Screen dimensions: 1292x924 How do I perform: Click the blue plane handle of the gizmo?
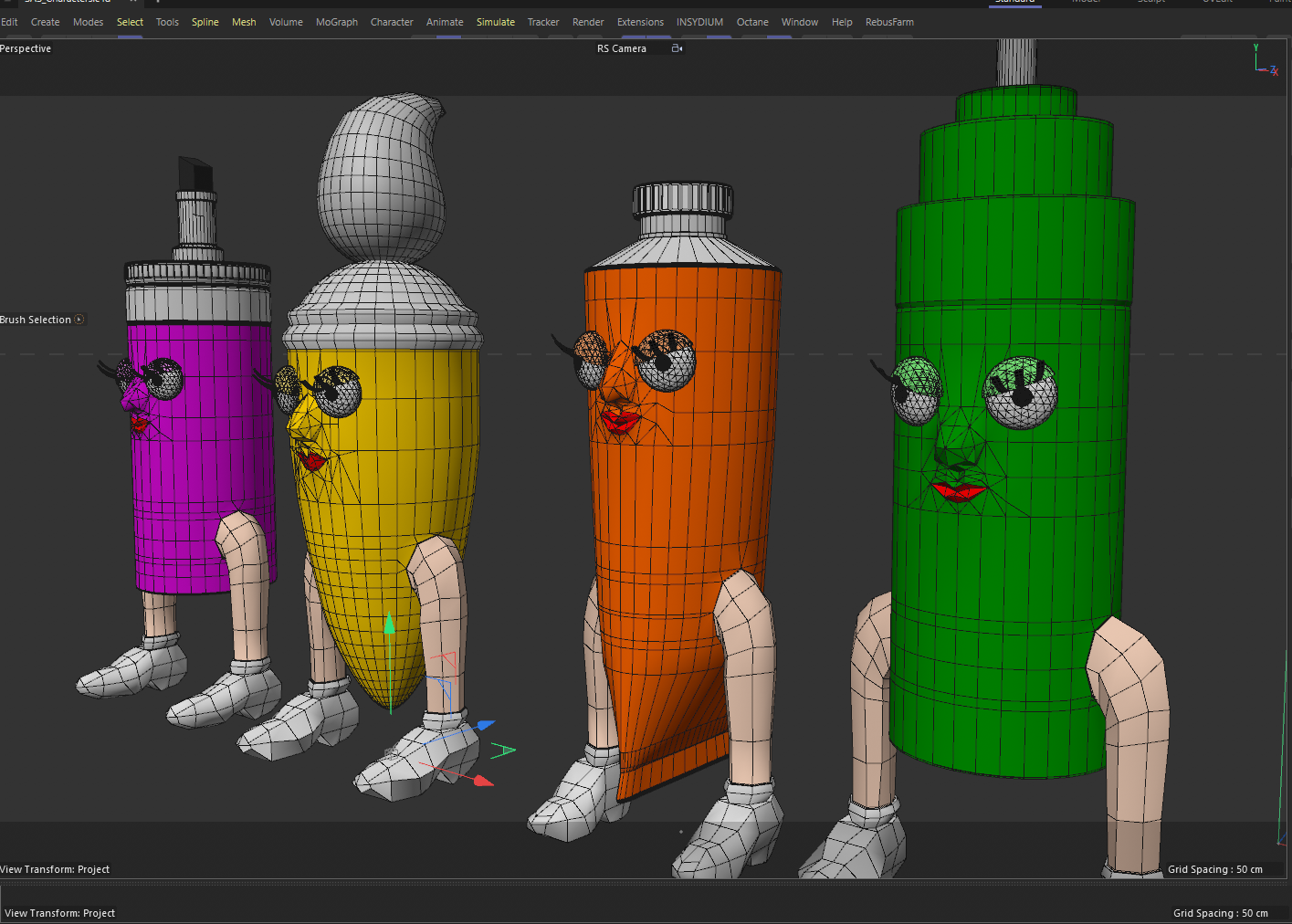click(438, 688)
